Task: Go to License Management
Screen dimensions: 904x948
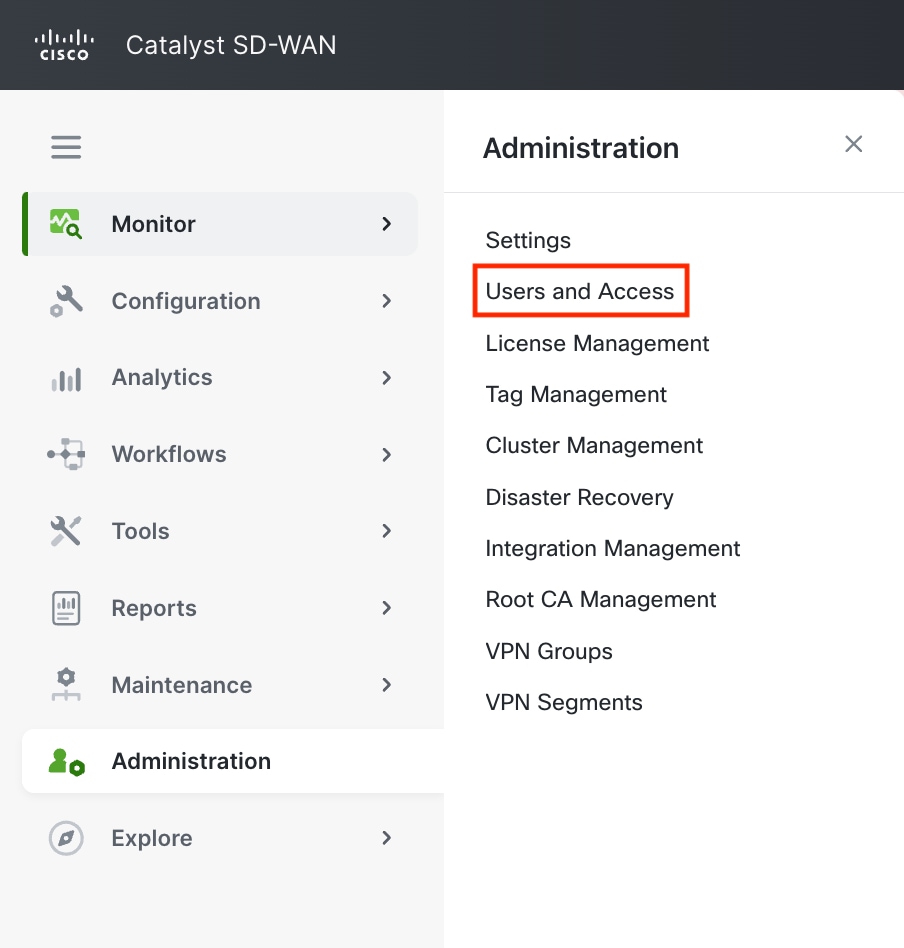Action: [597, 343]
